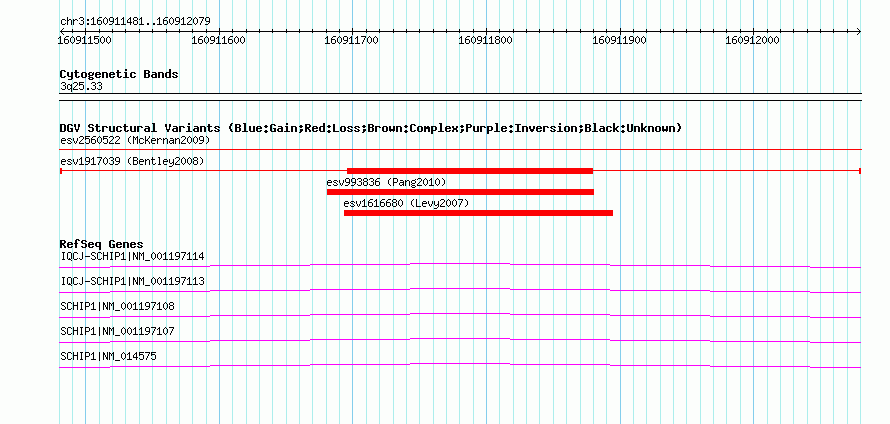The image size is (890, 424).
Task: Open gene IQCJ-SCHIP1|NM_001197114
Action: (132, 257)
